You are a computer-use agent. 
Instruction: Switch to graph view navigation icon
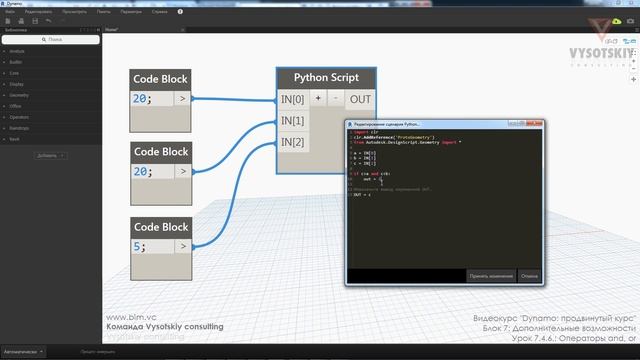629,41
